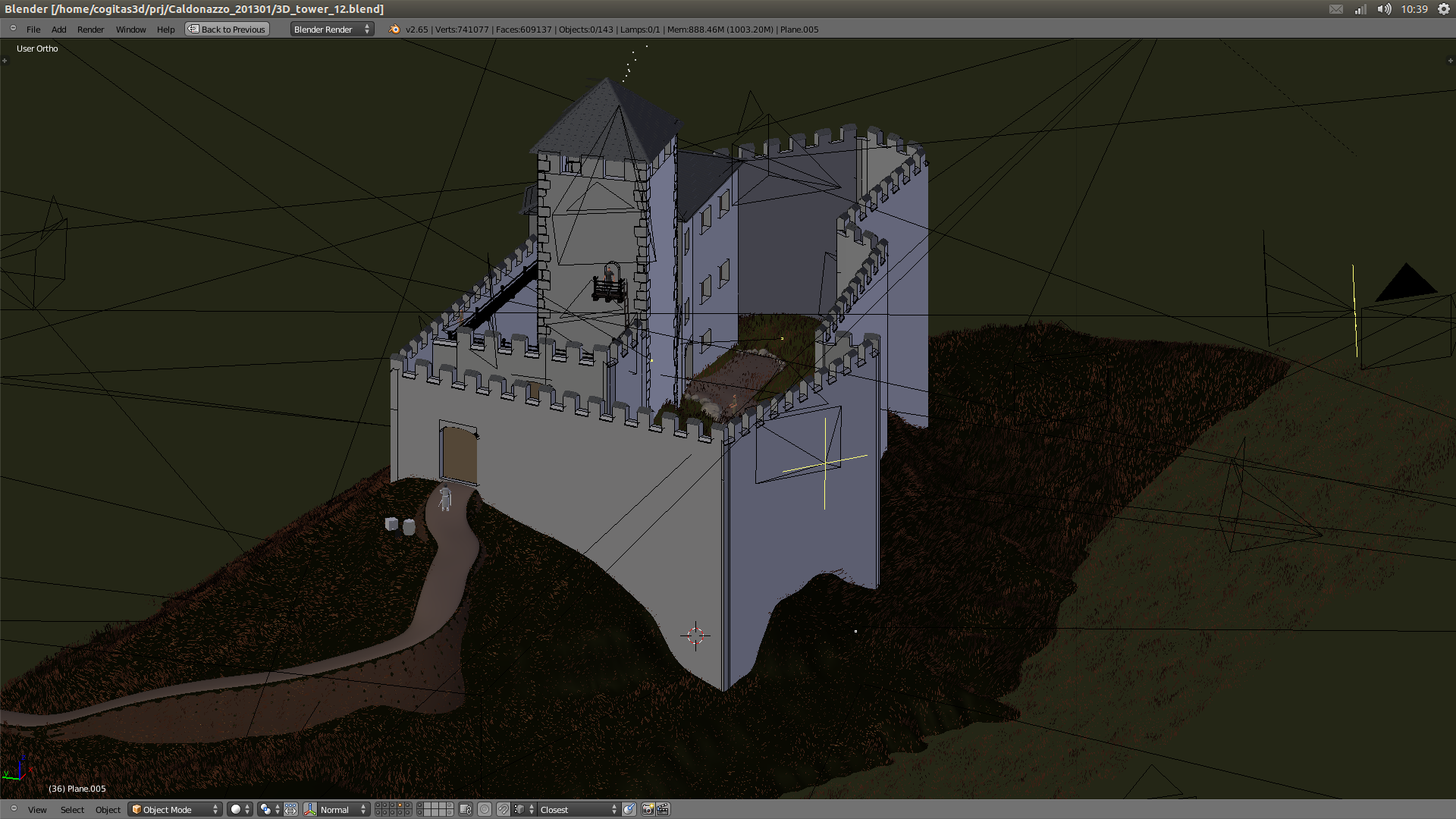Open snap element type selector
The height and width of the screenshot is (819, 1456).
tap(524, 809)
